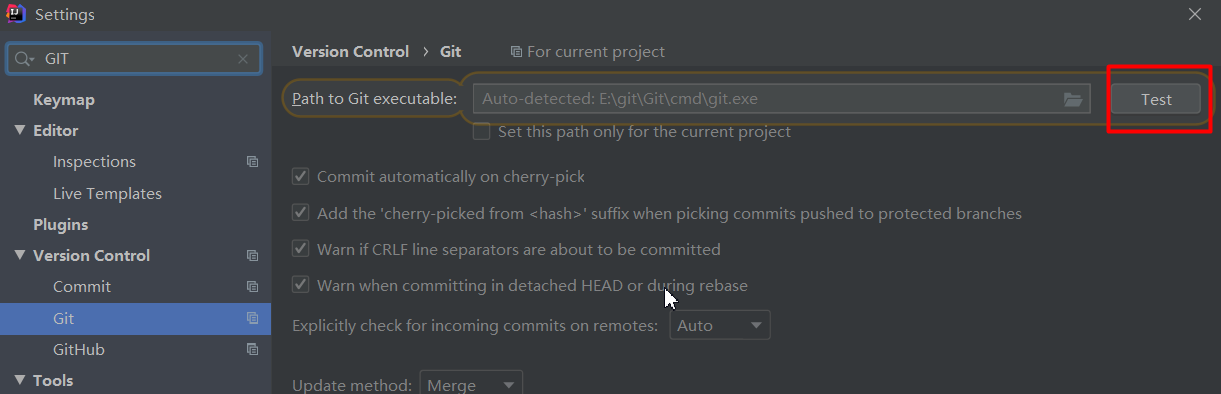The height and width of the screenshot is (394, 1221).
Task: Select the GitHub settings item
Action: tap(79, 350)
